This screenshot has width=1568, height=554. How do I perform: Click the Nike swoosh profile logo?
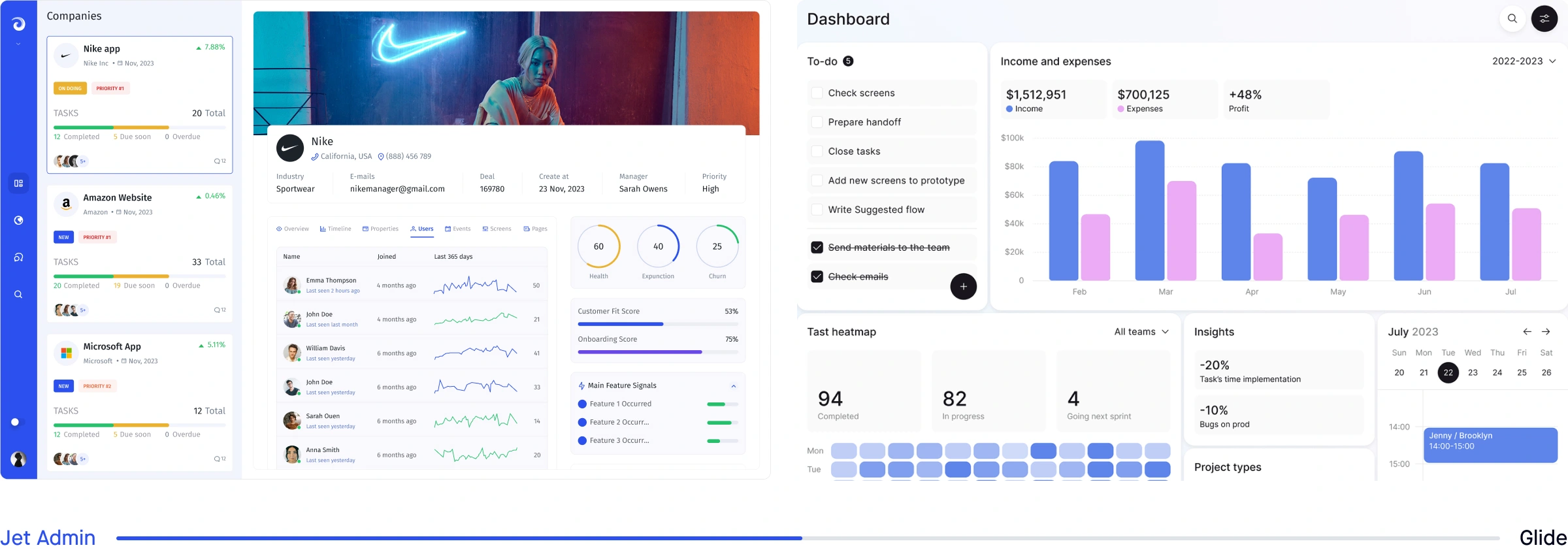290,148
